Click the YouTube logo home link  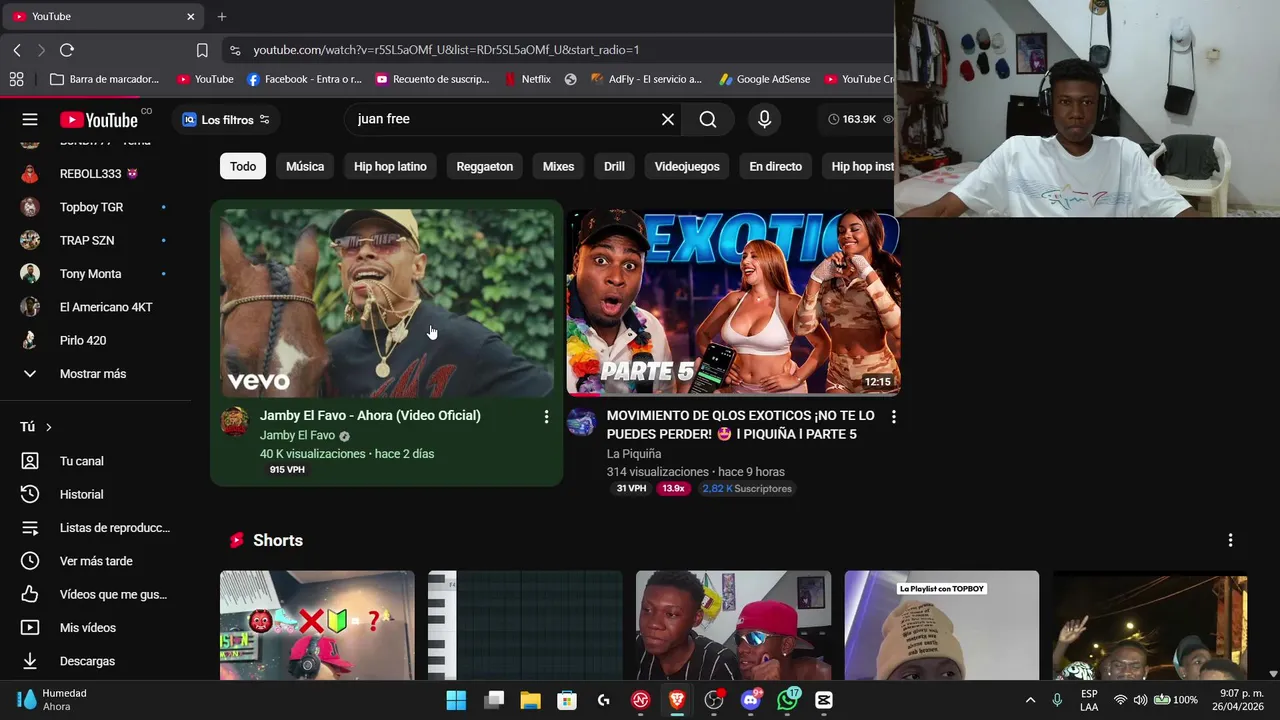99,120
